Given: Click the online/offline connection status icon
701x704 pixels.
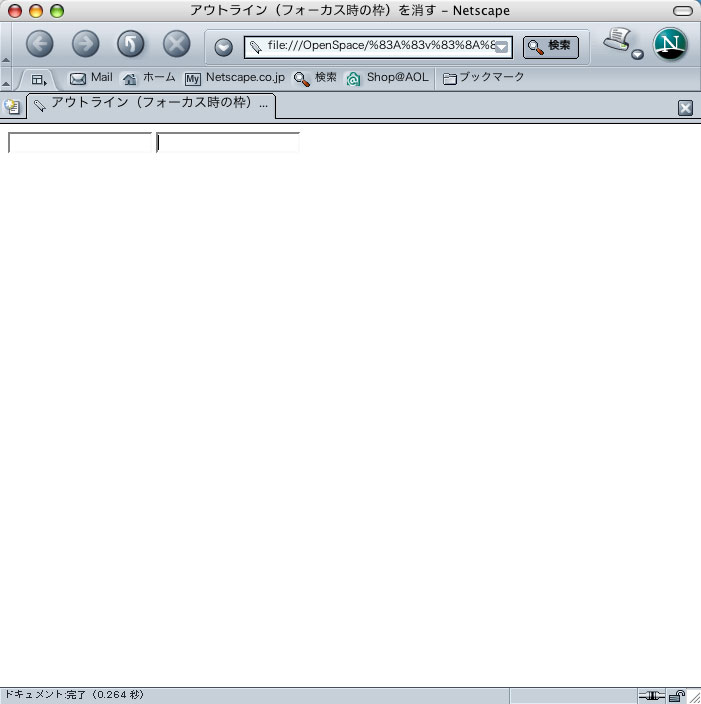Looking at the screenshot, I should (x=652, y=695).
